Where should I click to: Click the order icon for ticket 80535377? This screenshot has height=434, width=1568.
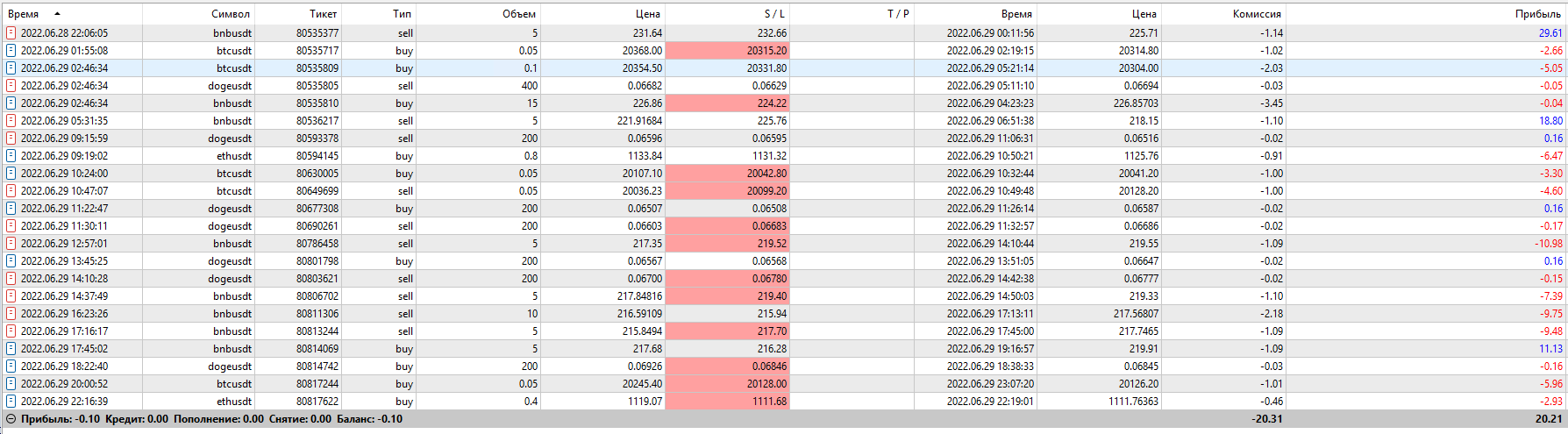11,33
